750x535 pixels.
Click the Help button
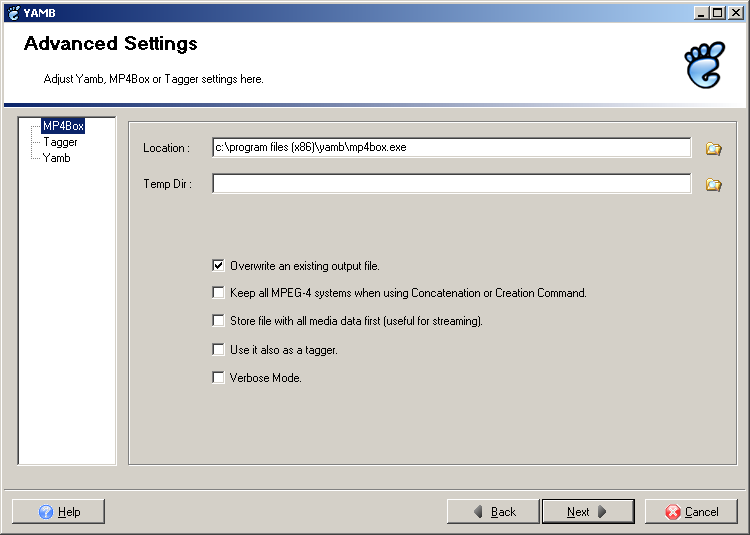click(58, 512)
